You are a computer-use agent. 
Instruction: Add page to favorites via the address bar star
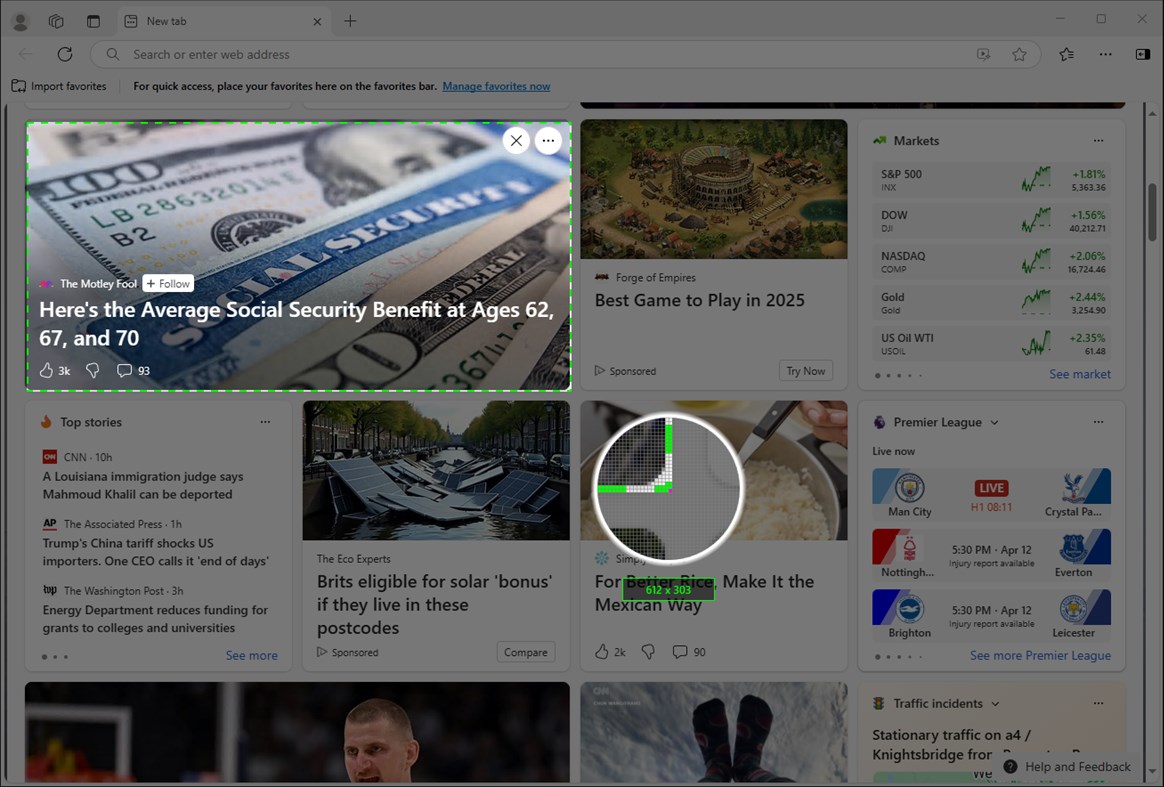[1020, 54]
